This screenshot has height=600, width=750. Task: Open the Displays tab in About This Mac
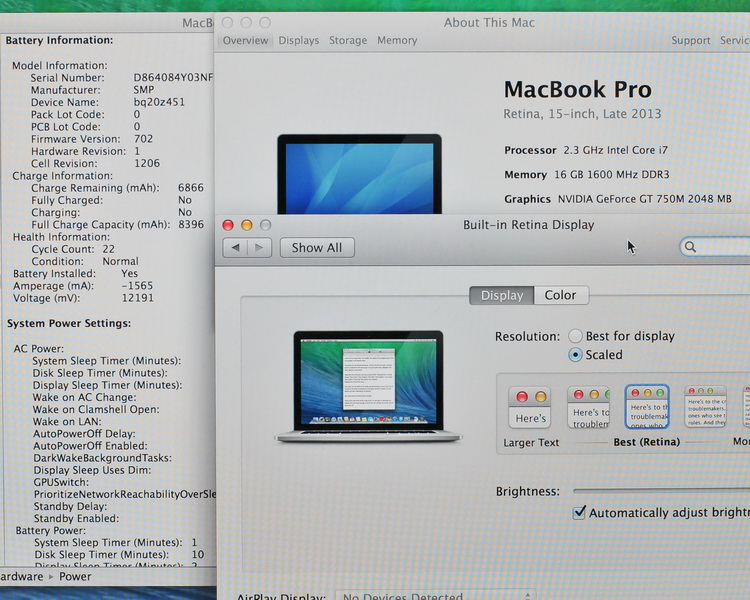tap(299, 40)
